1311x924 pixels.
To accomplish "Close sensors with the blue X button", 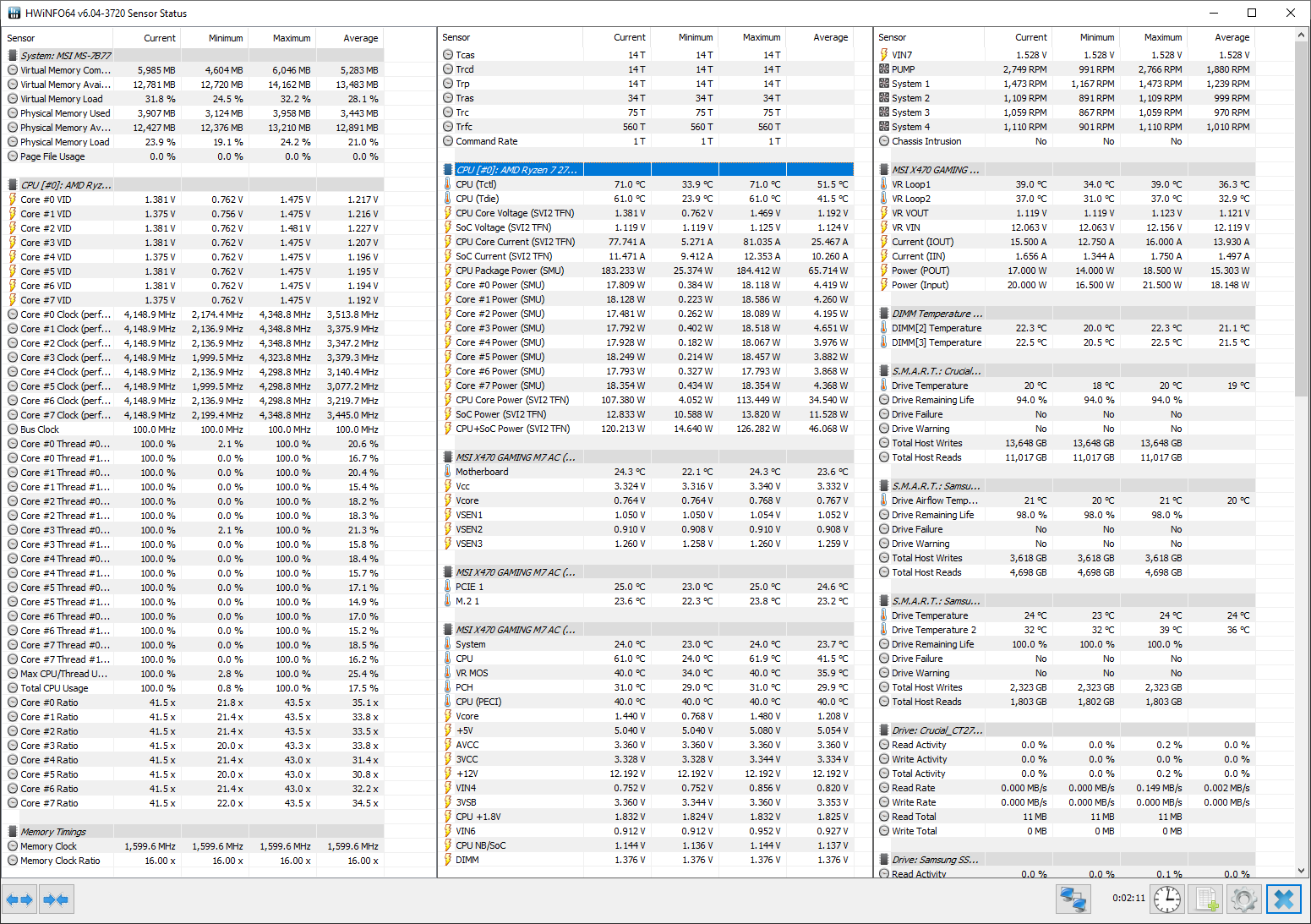I will point(1283,899).
